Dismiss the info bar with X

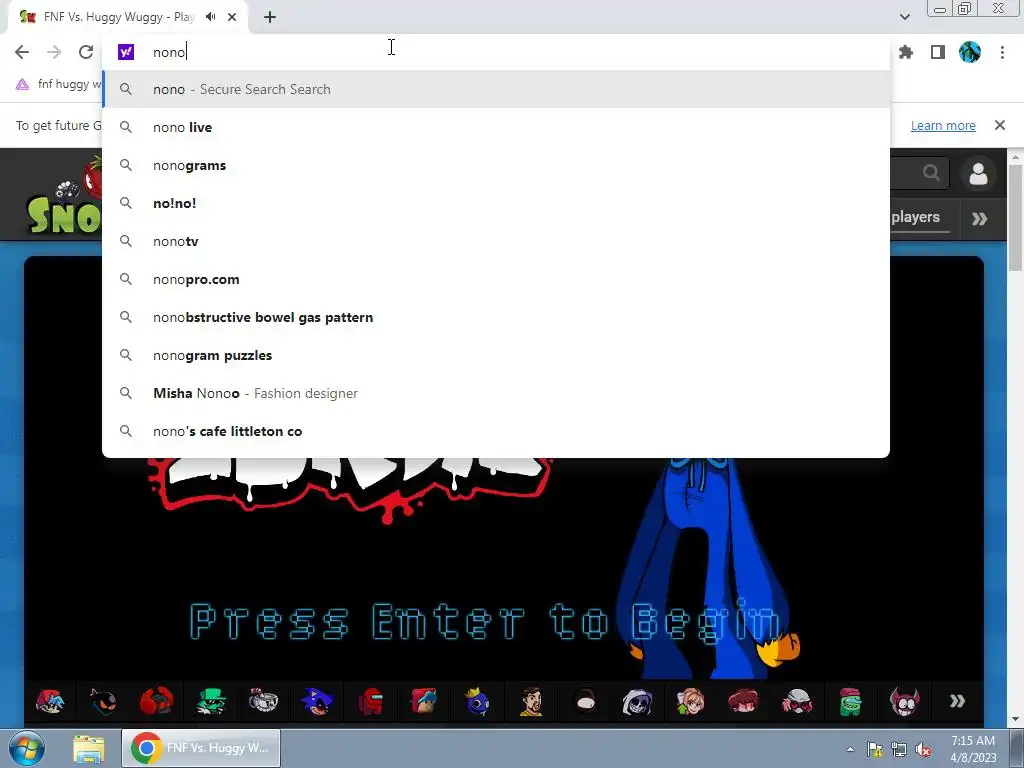[999, 125]
